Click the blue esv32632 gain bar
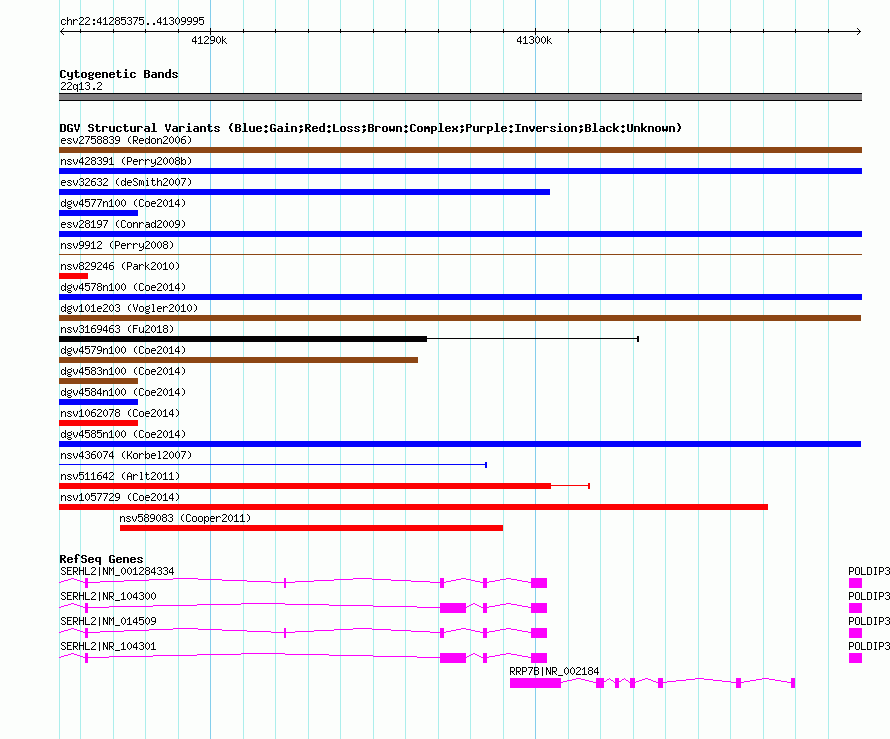890x739 pixels. tap(304, 192)
